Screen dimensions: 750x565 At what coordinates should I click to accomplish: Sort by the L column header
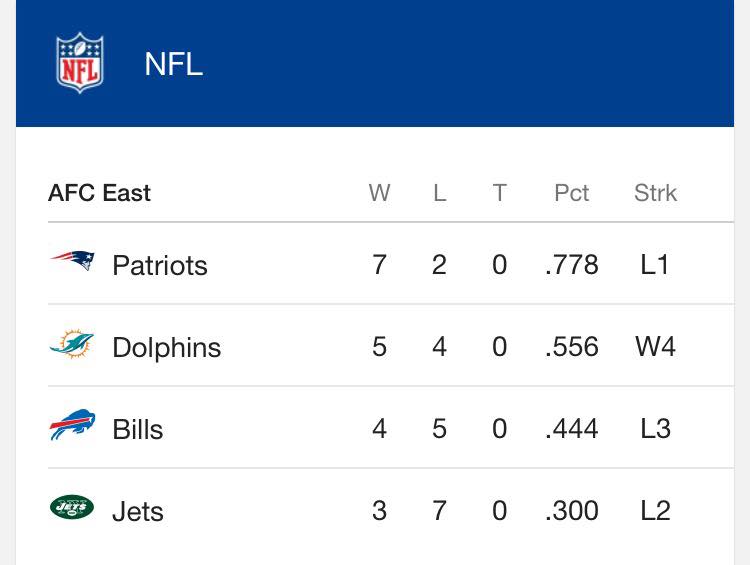440,193
